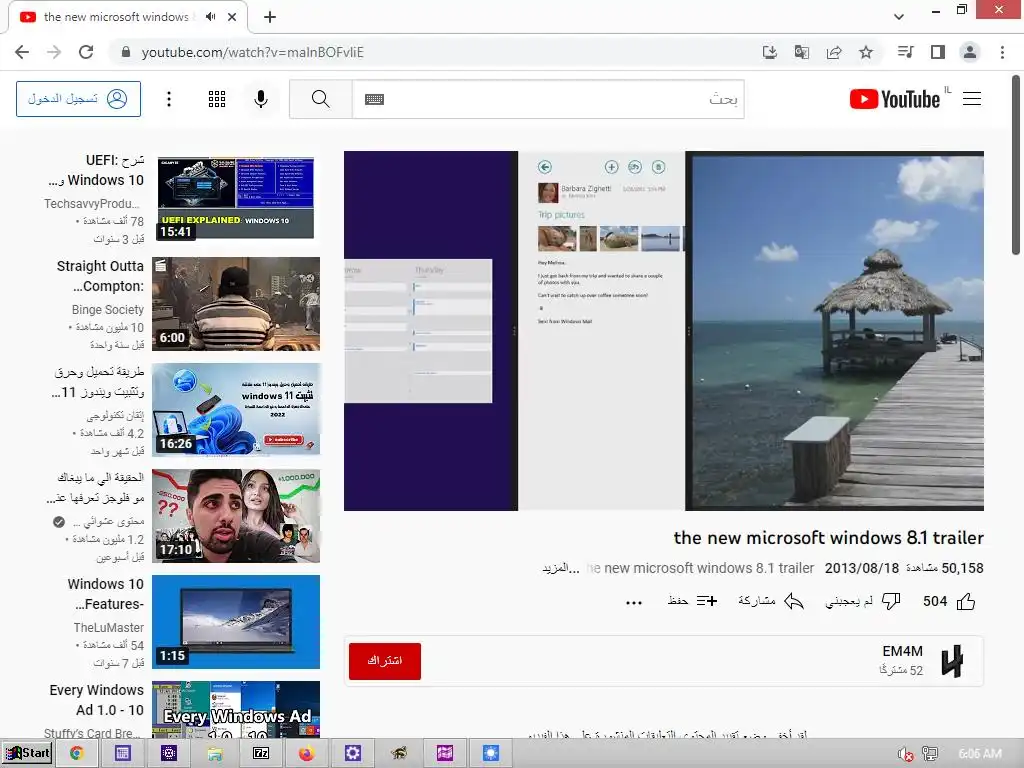
Task: Open the YouTube apps grid
Action: click(x=217, y=99)
